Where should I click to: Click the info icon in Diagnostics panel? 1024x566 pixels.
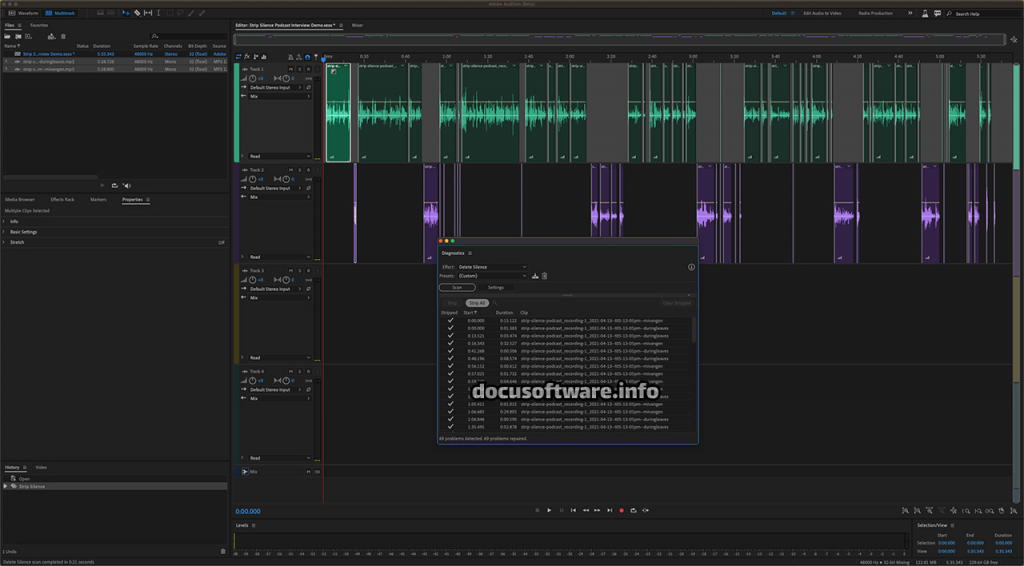click(691, 267)
